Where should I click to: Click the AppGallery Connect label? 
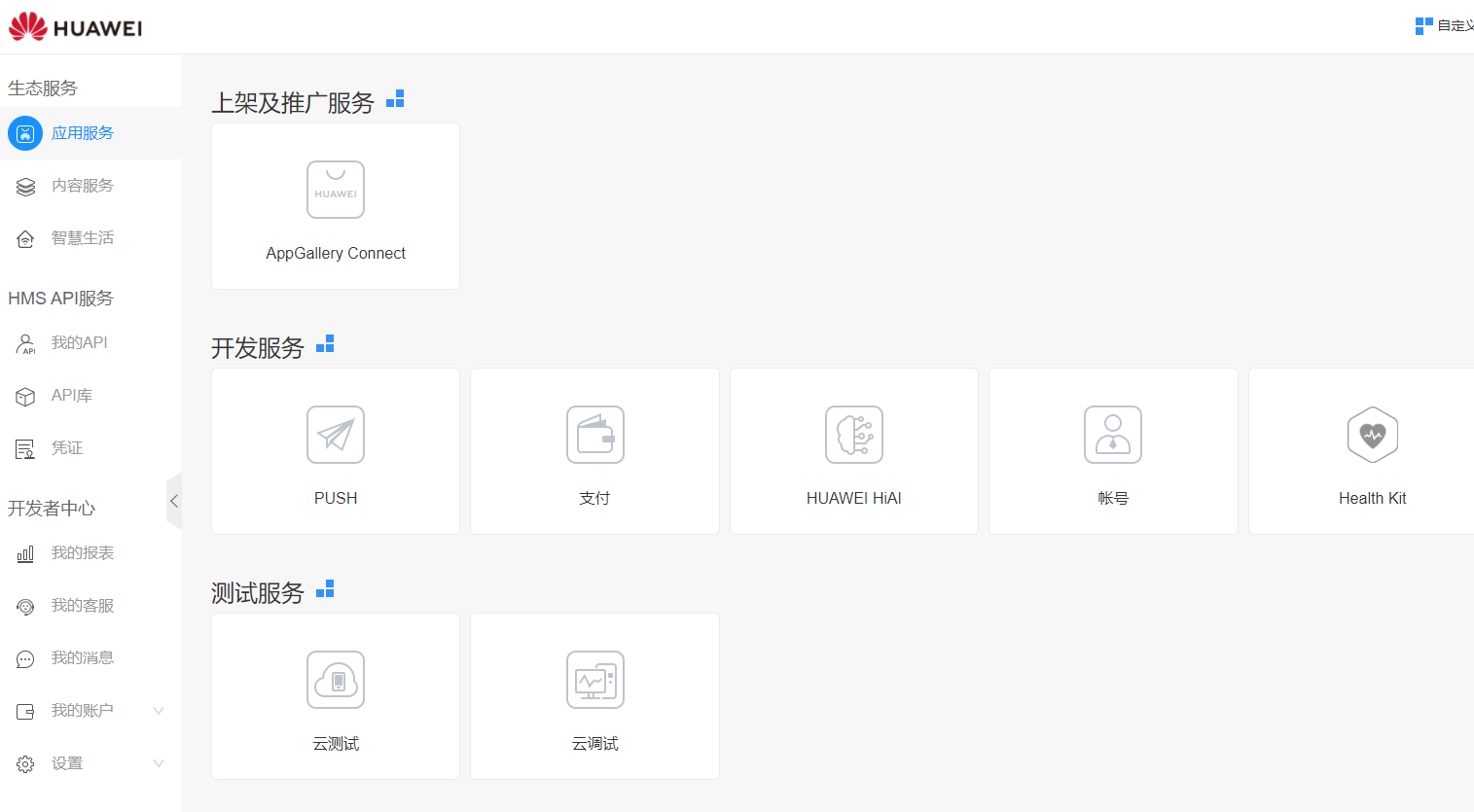pyautogui.click(x=336, y=253)
